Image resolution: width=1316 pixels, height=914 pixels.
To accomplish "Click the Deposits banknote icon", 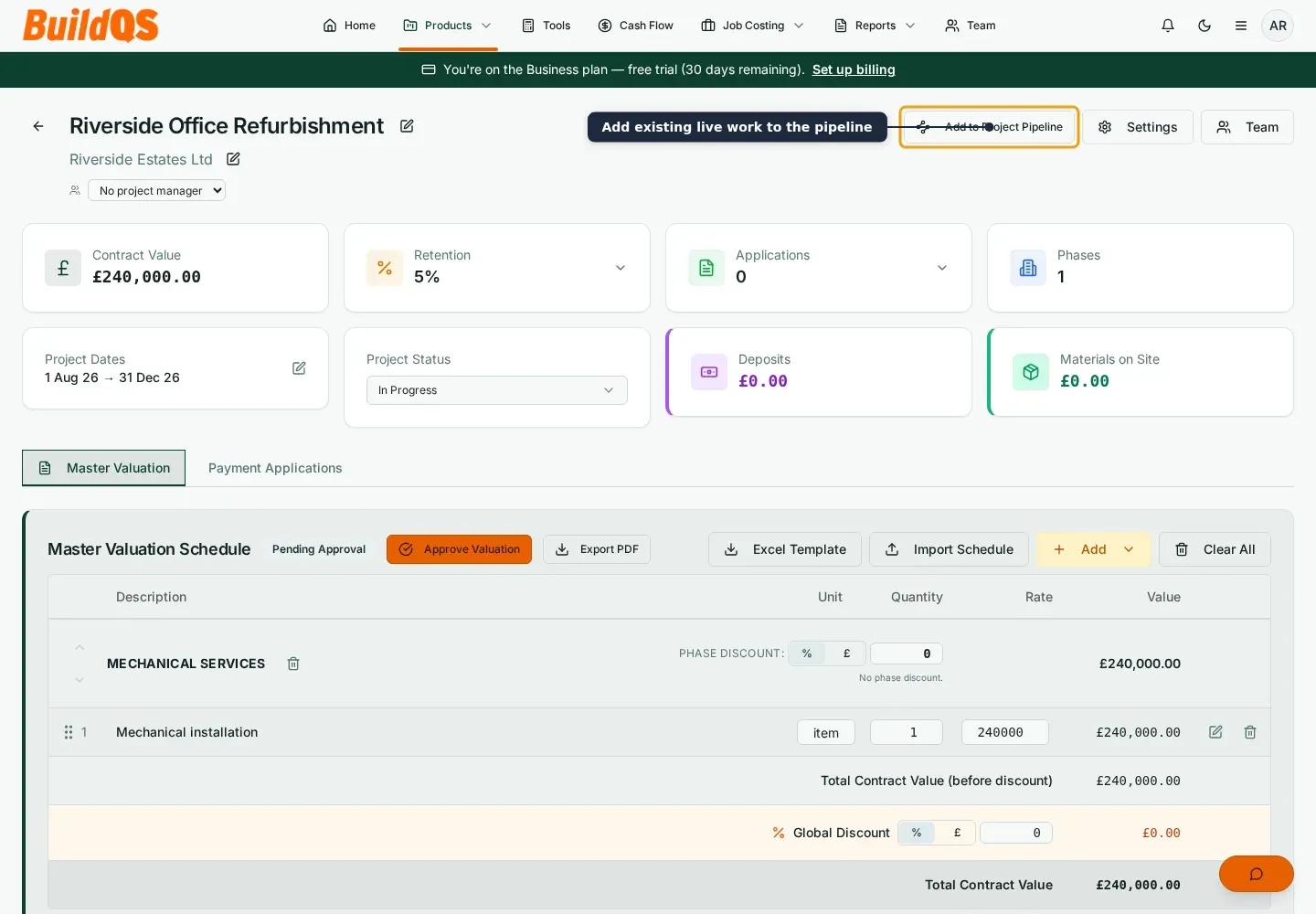I will pos(709,372).
